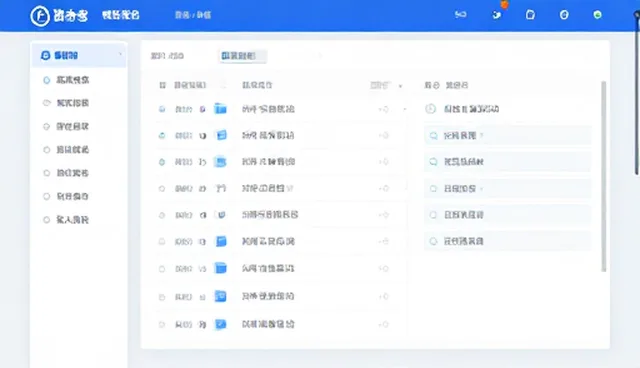This screenshot has width=640, height=368.
Task: Click the circular app logo in header
Action: tap(40, 16)
